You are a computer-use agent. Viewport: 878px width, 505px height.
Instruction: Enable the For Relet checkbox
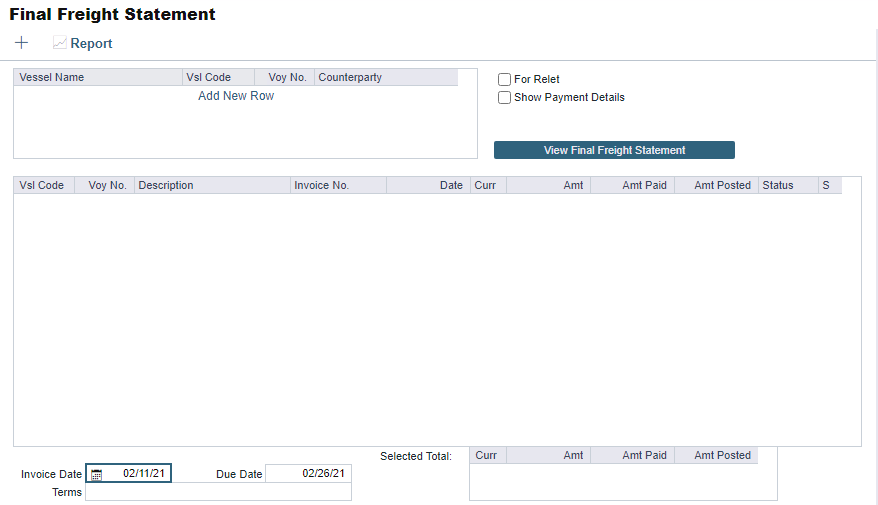coord(505,80)
